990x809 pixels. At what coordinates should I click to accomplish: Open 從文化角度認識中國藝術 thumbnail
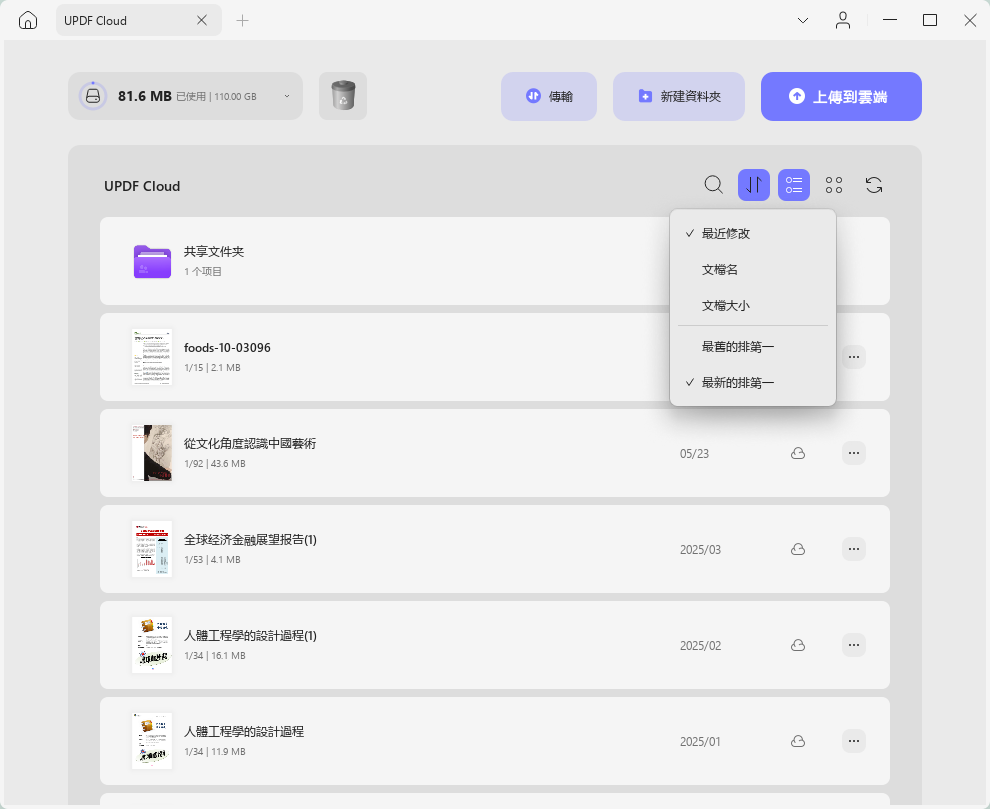pyautogui.click(x=152, y=453)
